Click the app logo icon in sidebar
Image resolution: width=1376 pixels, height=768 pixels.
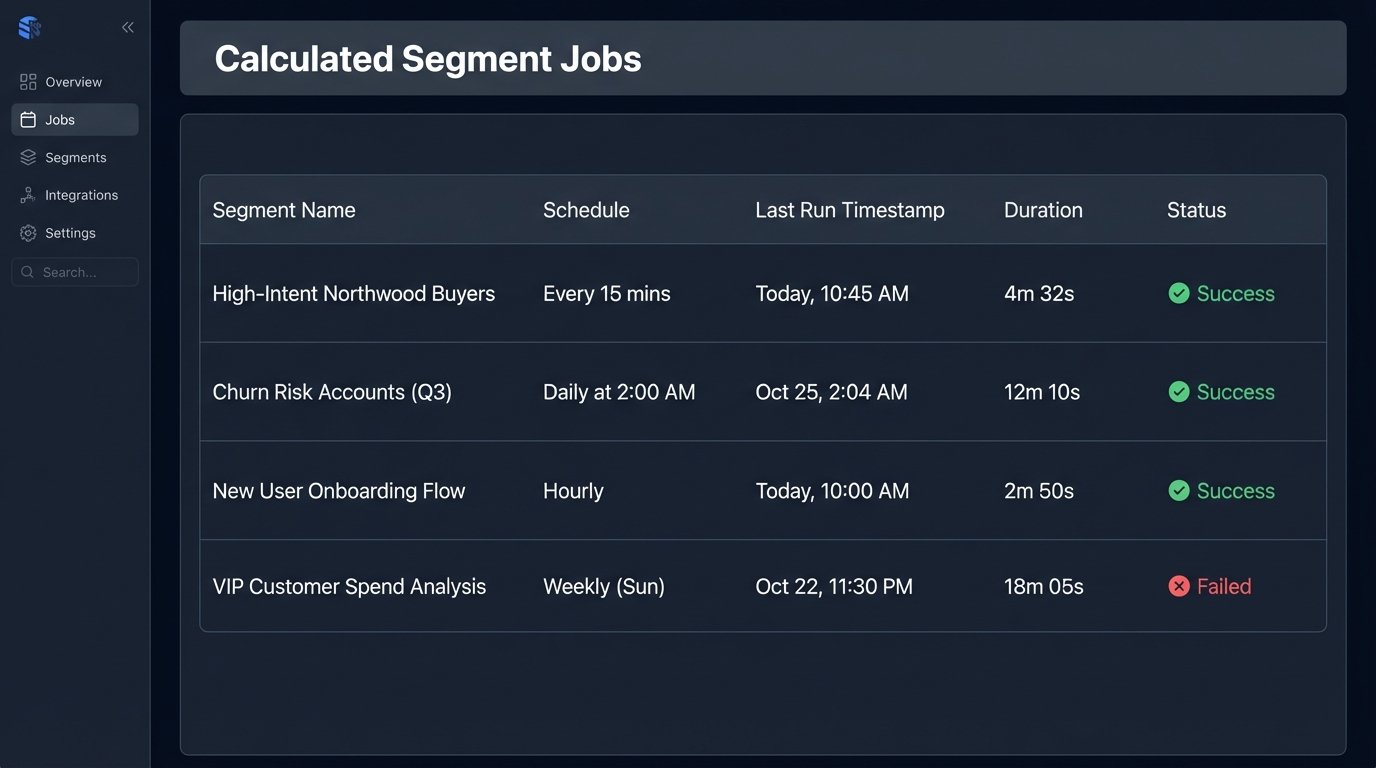coord(30,28)
